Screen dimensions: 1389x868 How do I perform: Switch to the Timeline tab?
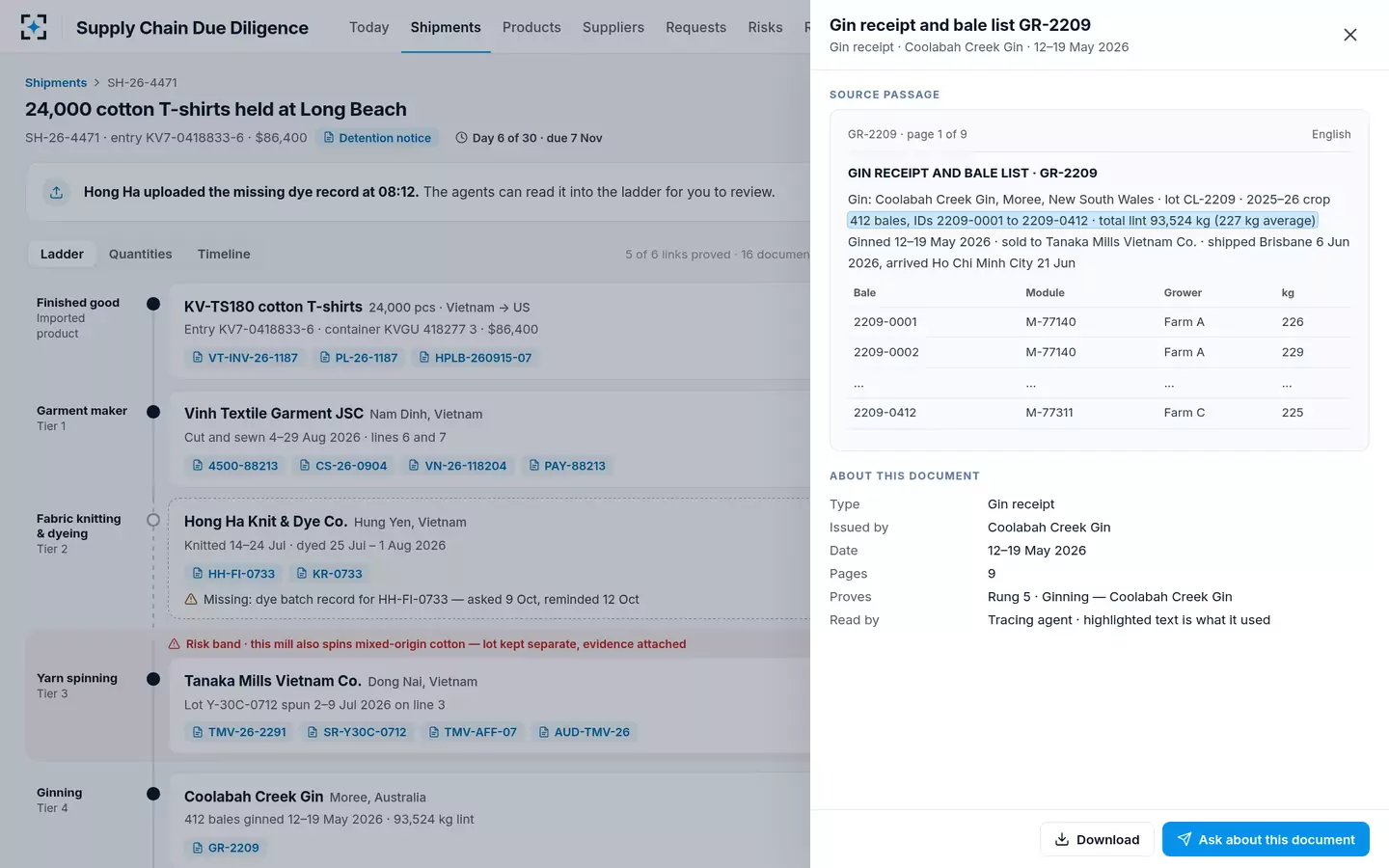pyautogui.click(x=224, y=254)
